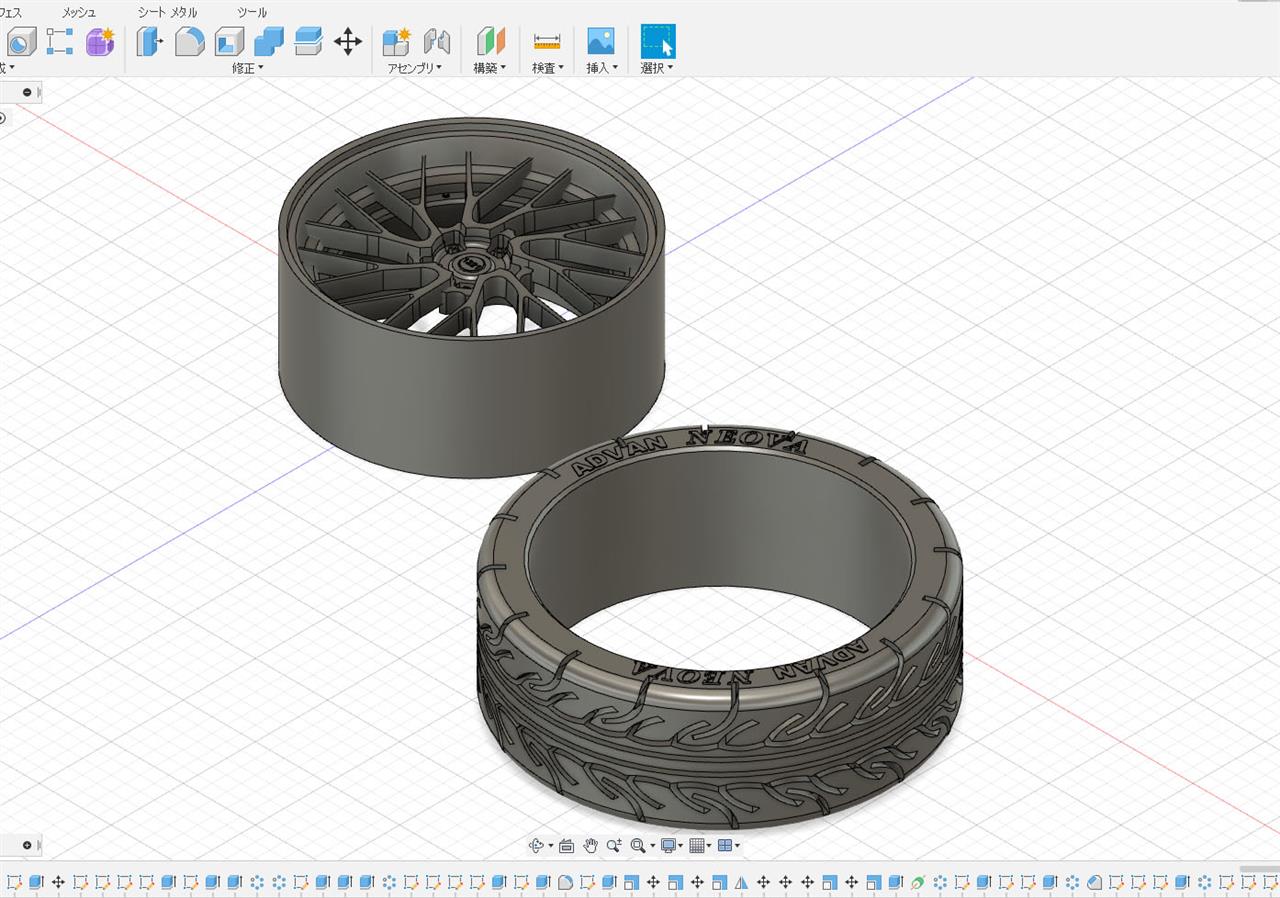Switch to the ツール tab

[252, 12]
